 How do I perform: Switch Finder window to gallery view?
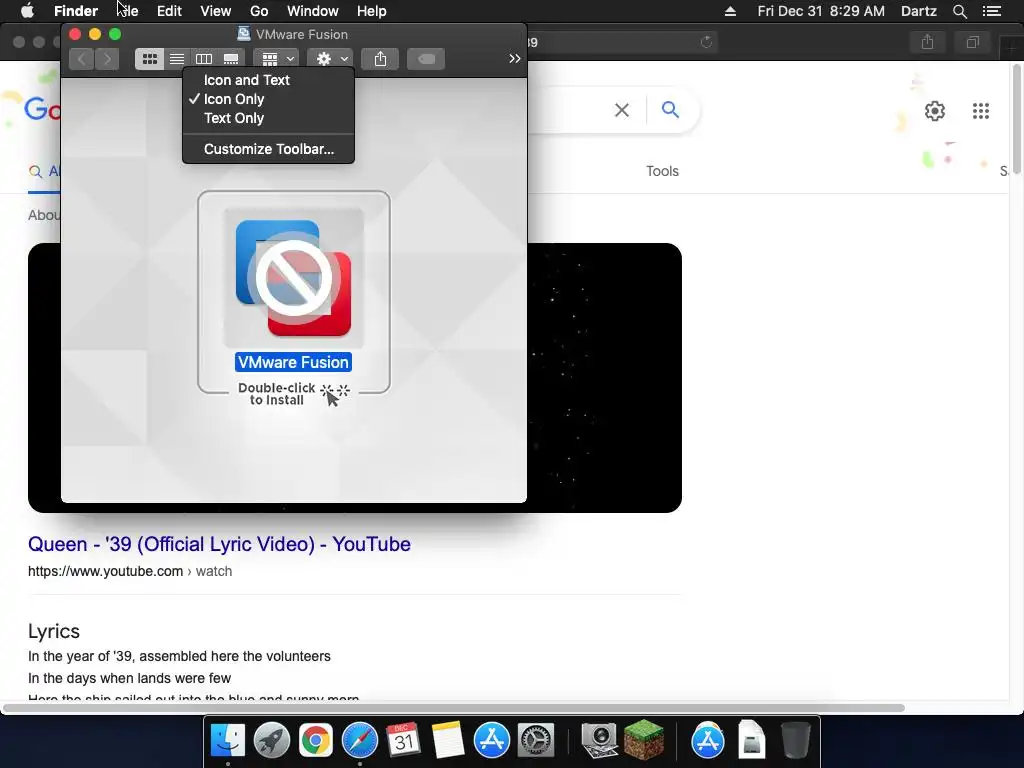coord(231,59)
